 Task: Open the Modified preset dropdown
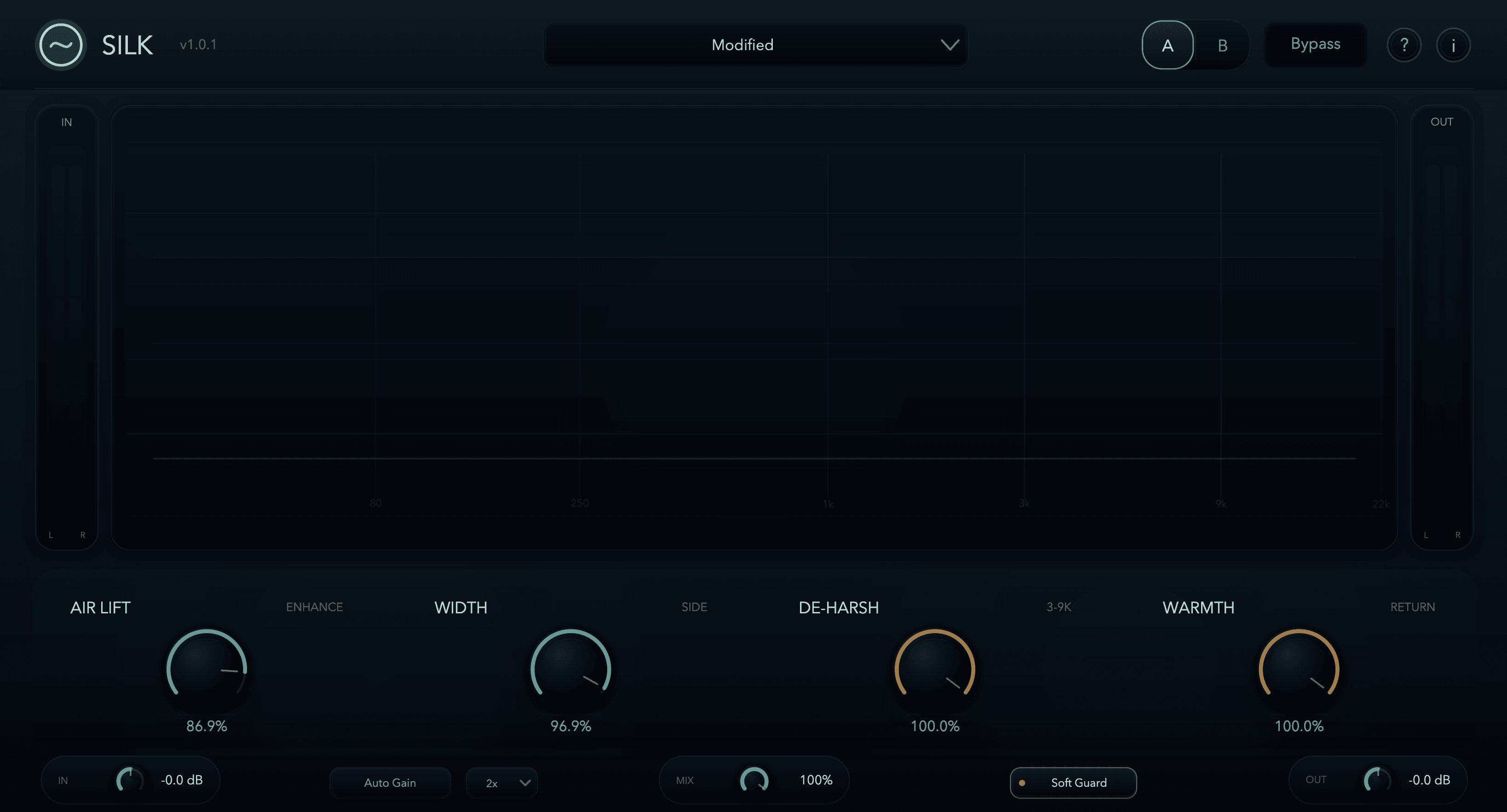(x=755, y=45)
